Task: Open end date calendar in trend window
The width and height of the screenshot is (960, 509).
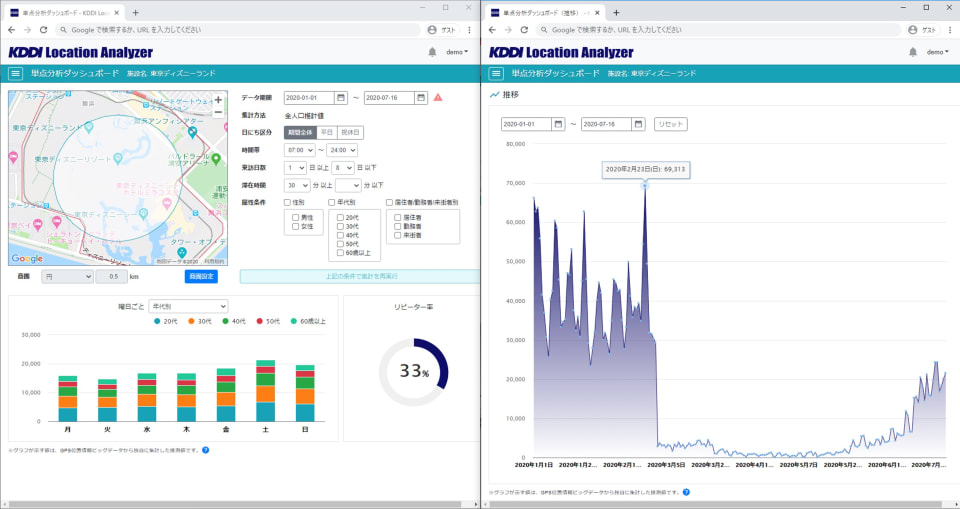Action: (x=639, y=124)
